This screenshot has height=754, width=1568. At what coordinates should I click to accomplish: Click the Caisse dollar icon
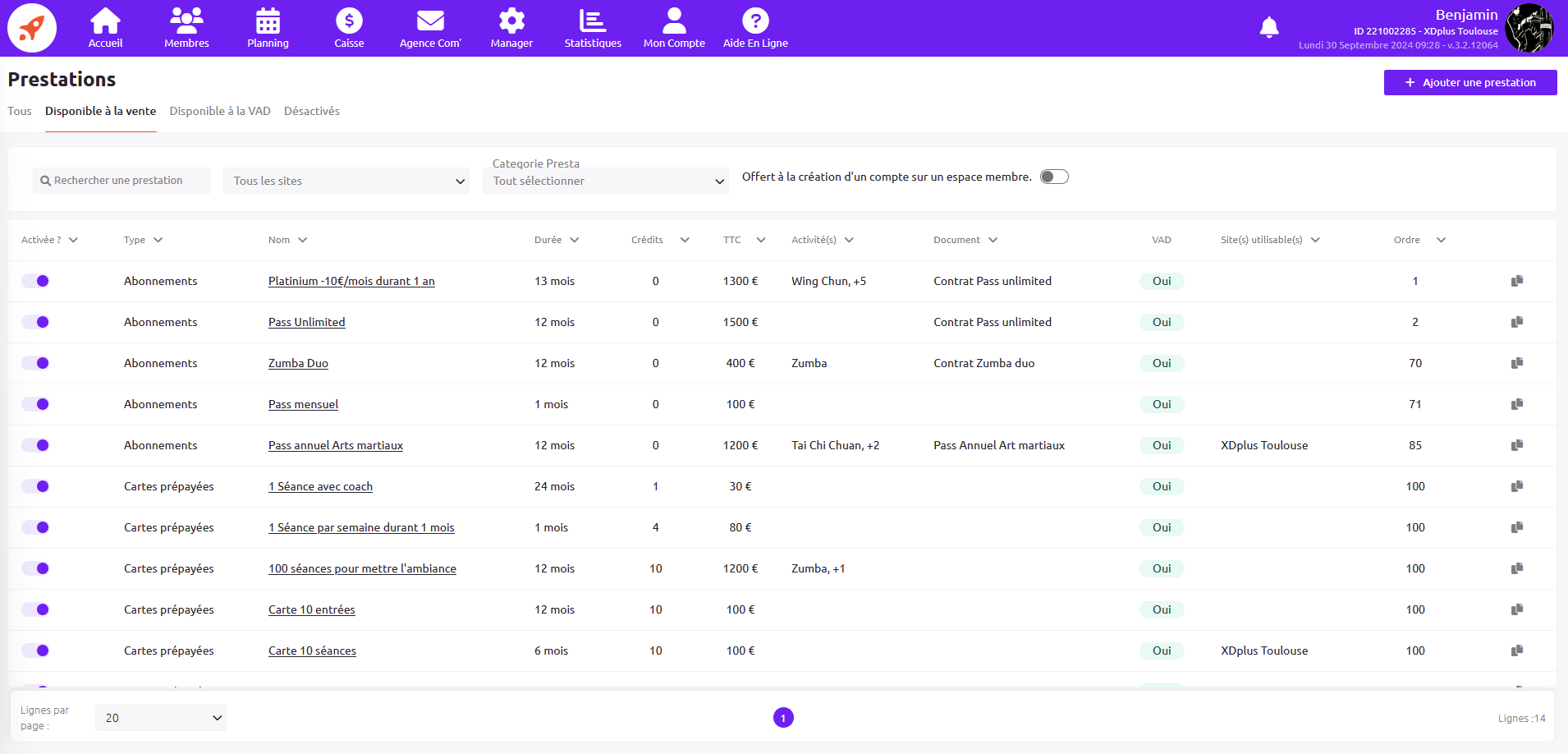click(349, 21)
